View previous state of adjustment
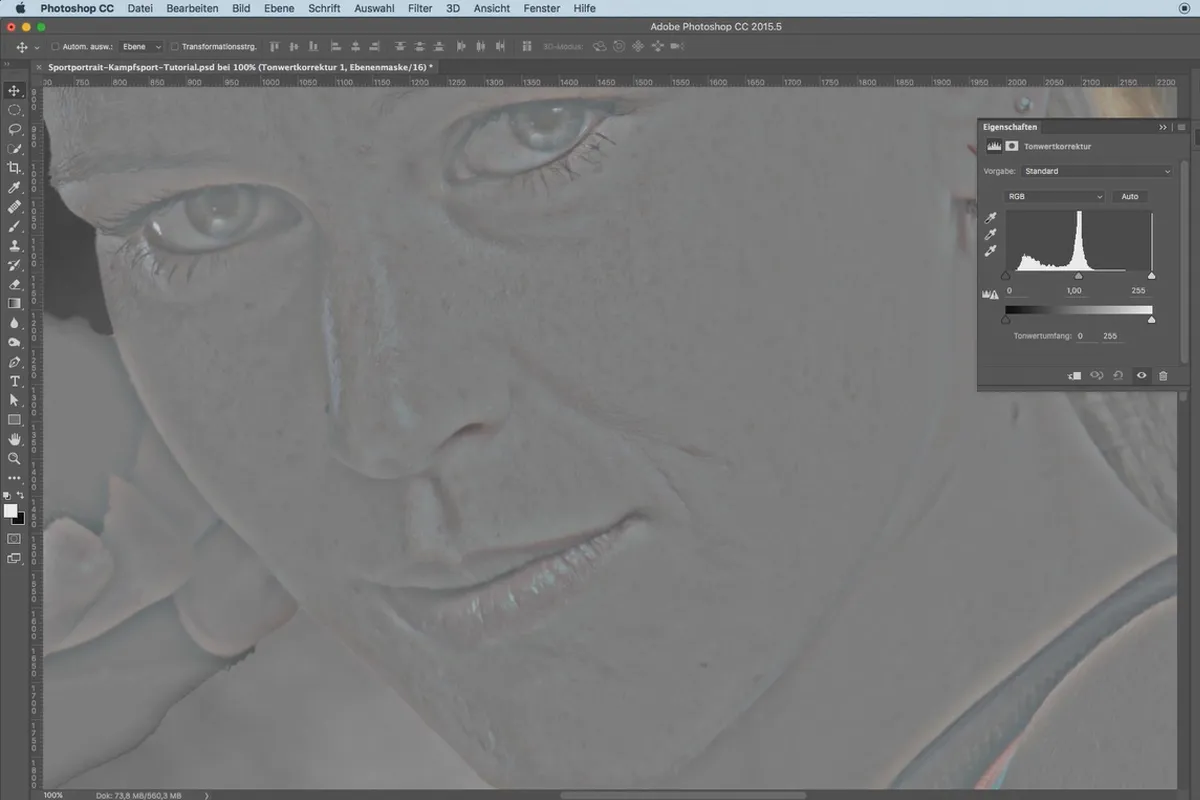 pyautogui.click(x=1096, y=375)
